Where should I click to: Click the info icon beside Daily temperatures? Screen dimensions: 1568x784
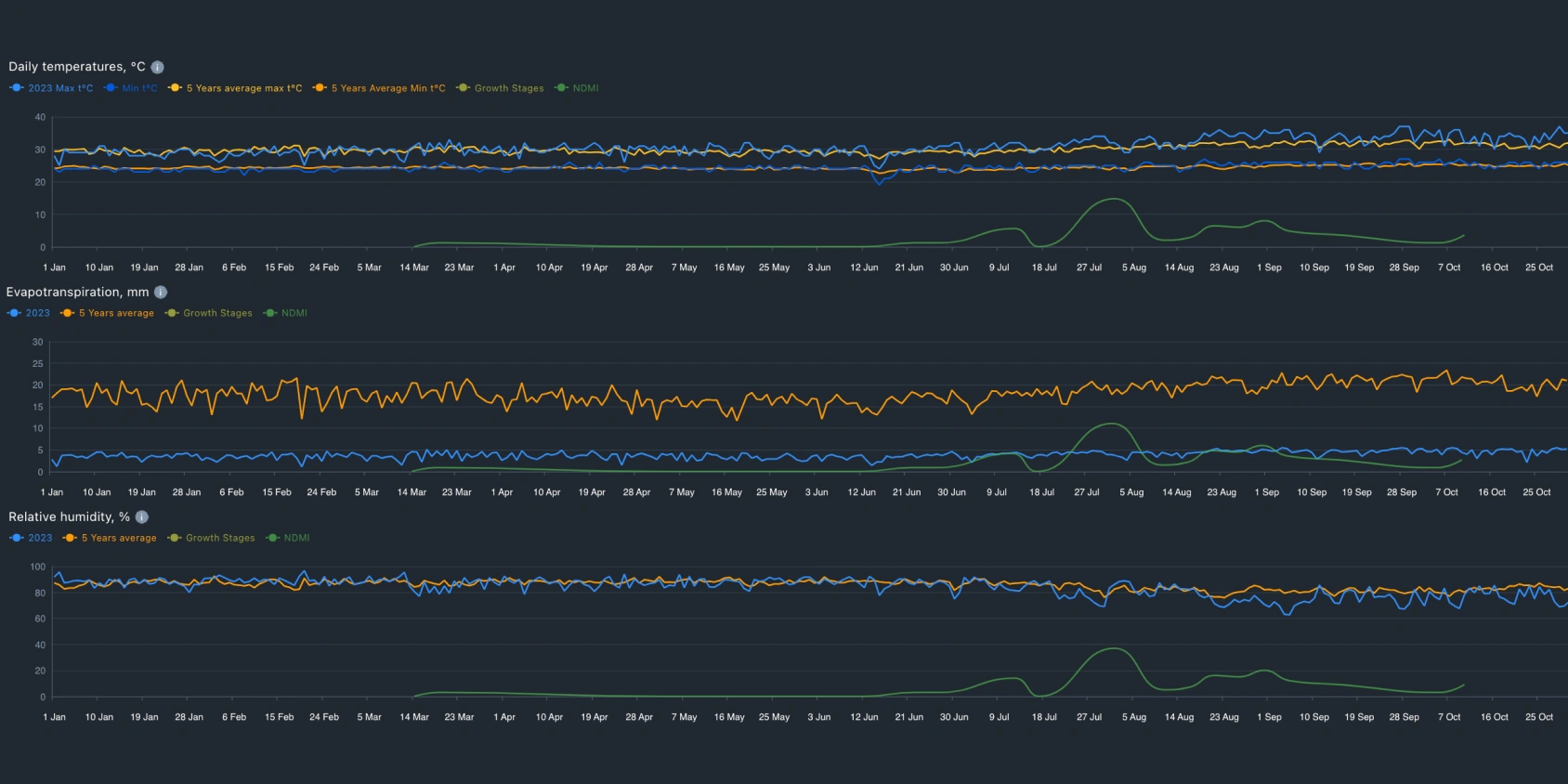pyautogui.click(x=158, y=67)
